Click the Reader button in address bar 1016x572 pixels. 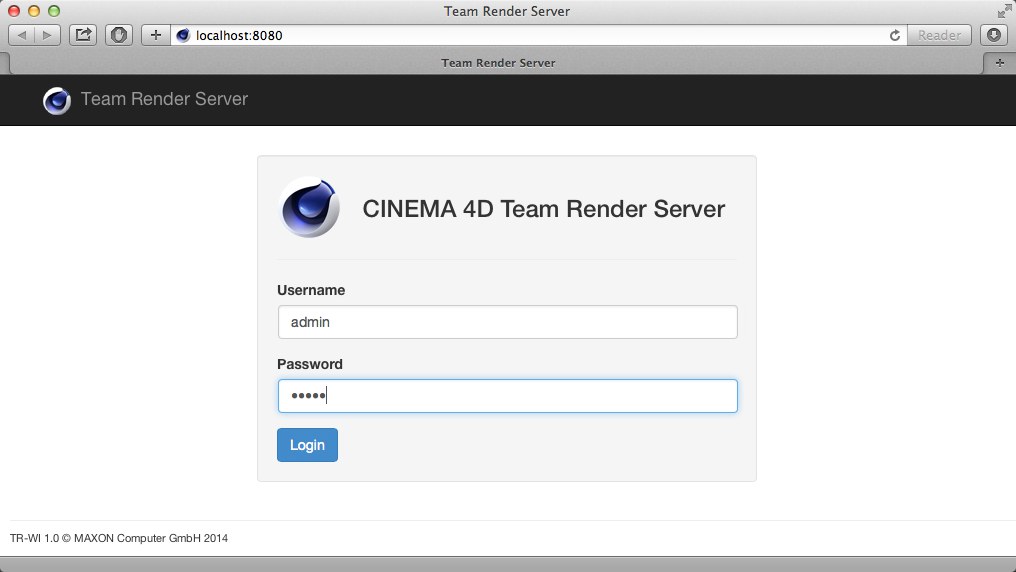pos(939,35)
